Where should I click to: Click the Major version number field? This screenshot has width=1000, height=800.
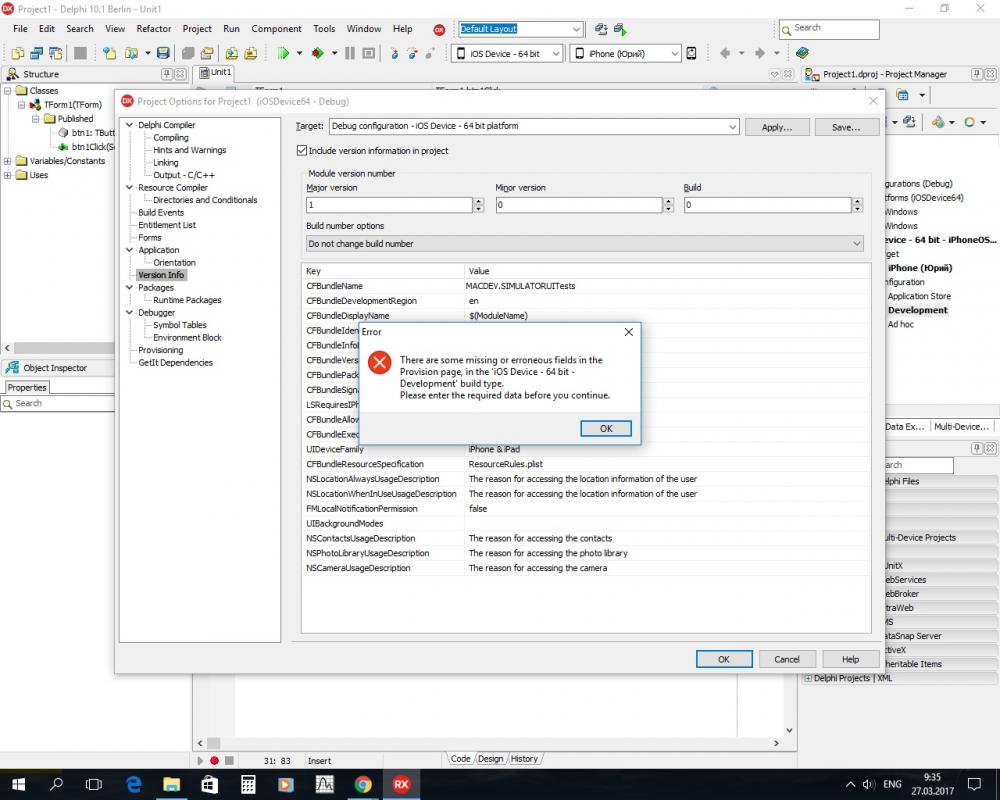click(x=389, y=205)
